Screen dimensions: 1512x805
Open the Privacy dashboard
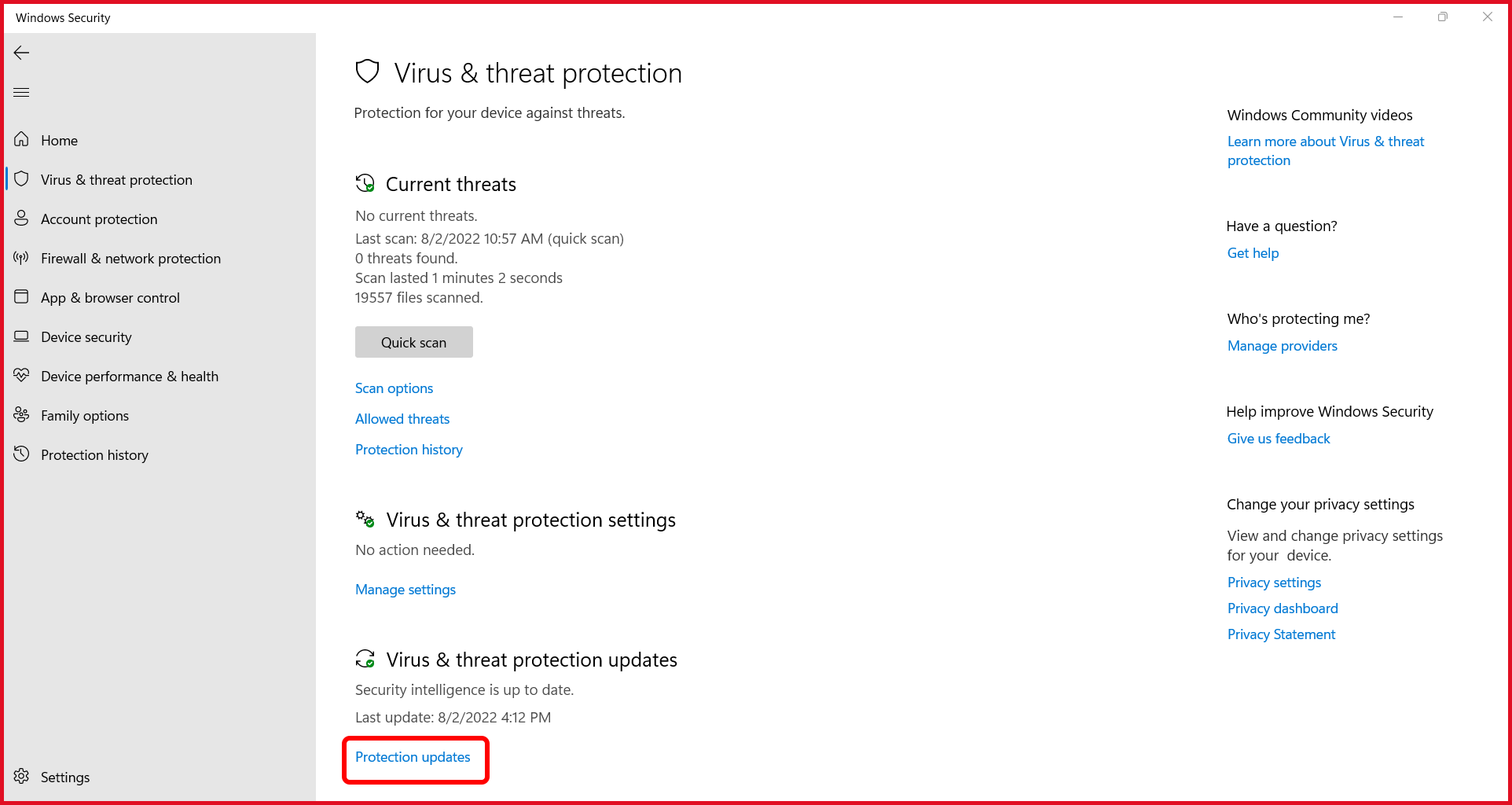1282,608
